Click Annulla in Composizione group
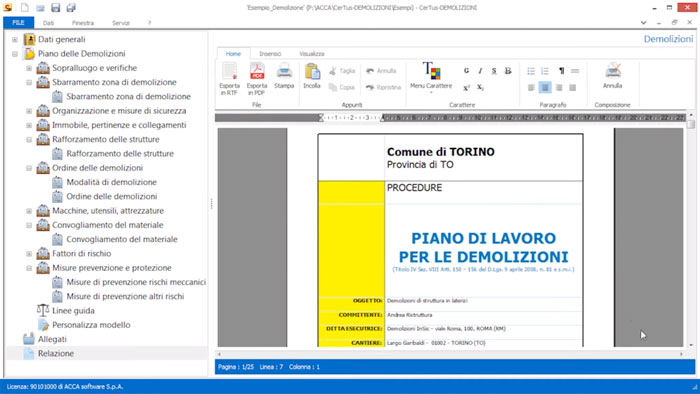This screenshot has width=700, height=394. [612, 75]
